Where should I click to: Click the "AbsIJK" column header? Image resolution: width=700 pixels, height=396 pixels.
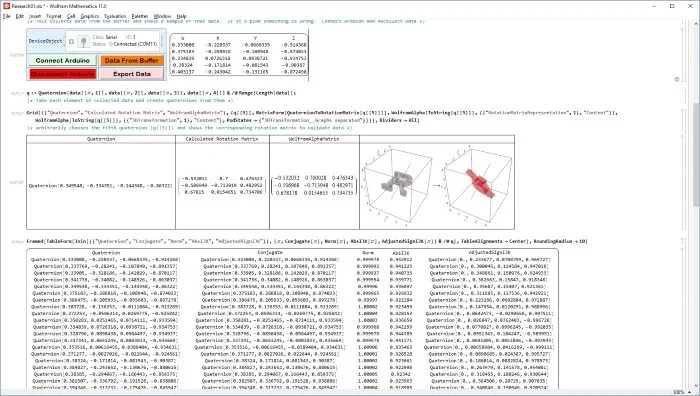[x=400, y=252]
